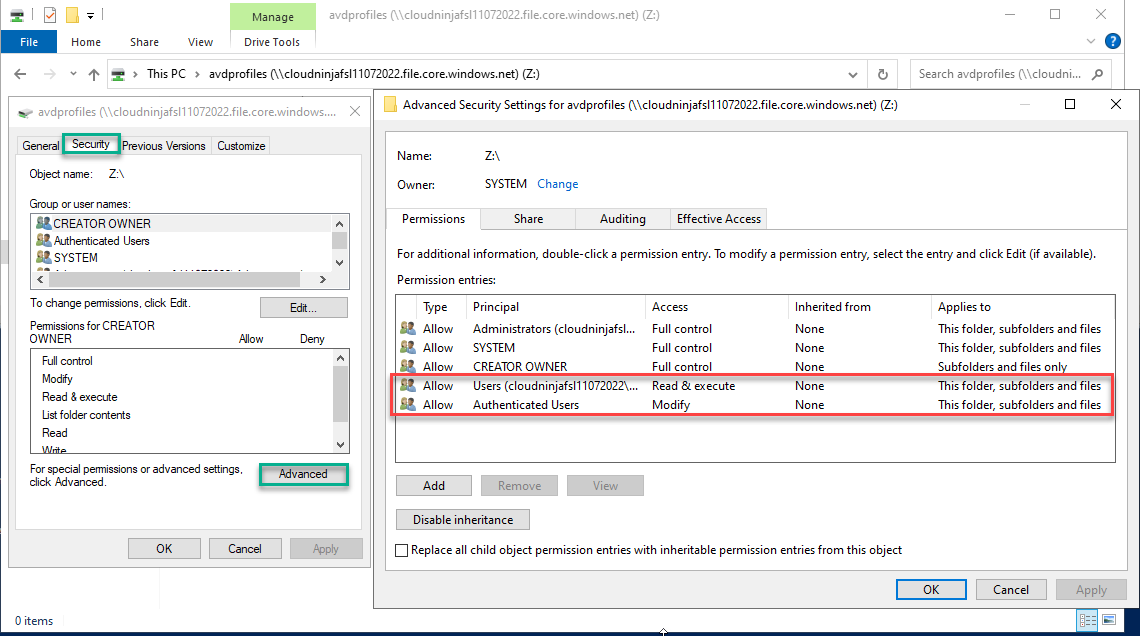Go up one folder level
The height and width of the screenshot is (636, 1140).
(x=94, y=74)
